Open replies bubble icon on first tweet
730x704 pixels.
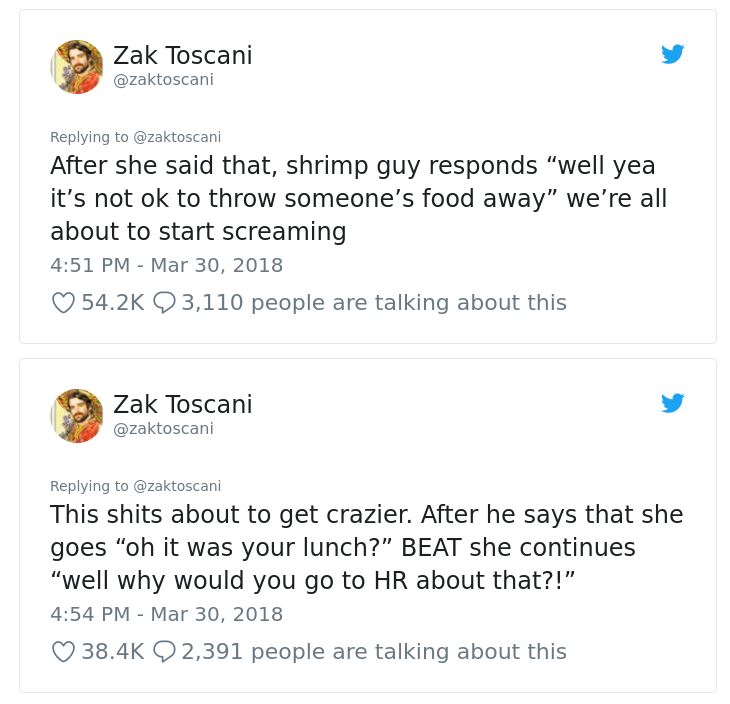pyautogui.click(x=164, y=303)
